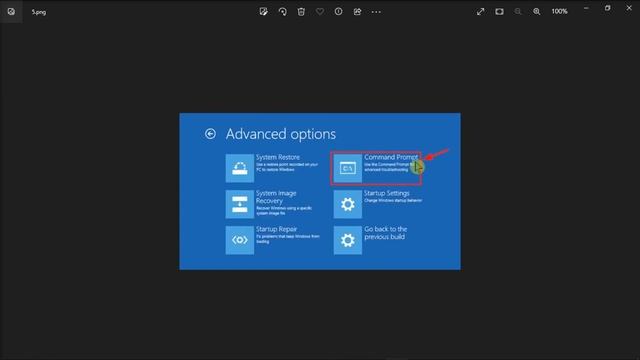Click the fit to window icon
This screenshot has width=640, height=360.
pos(499,11)
